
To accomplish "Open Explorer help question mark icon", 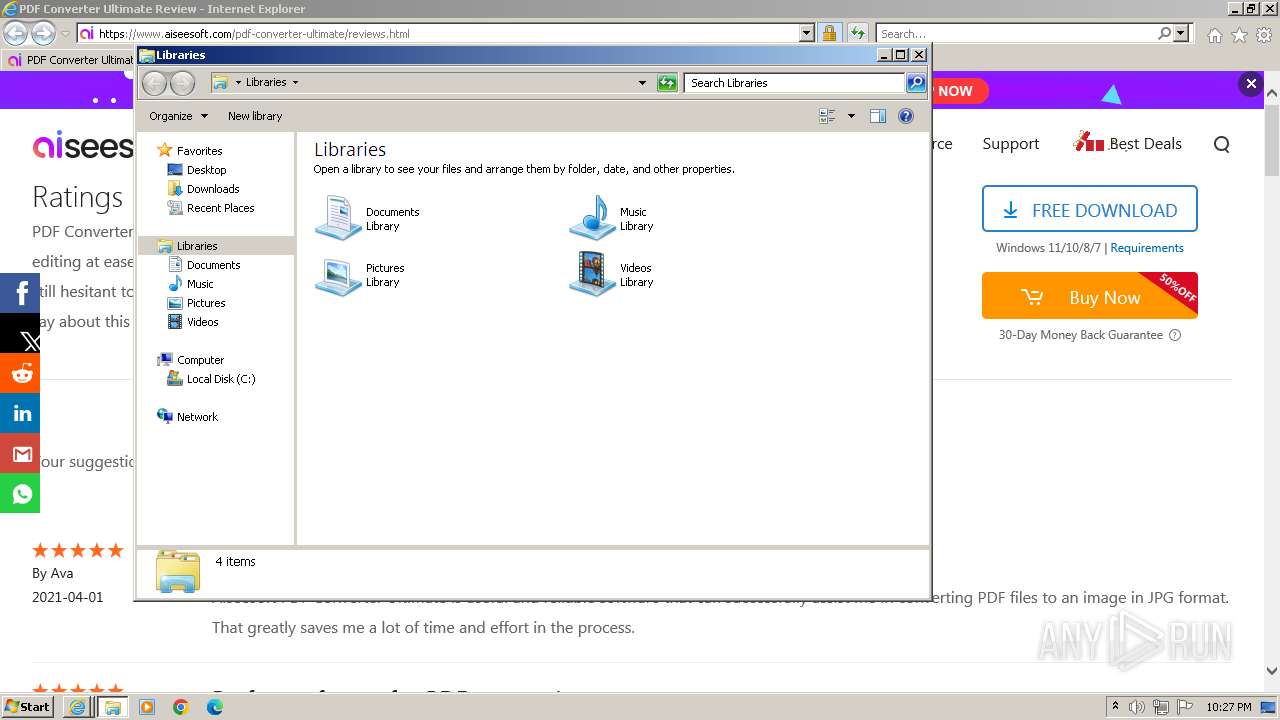I will pyautogui.click(x=906, y=116).
